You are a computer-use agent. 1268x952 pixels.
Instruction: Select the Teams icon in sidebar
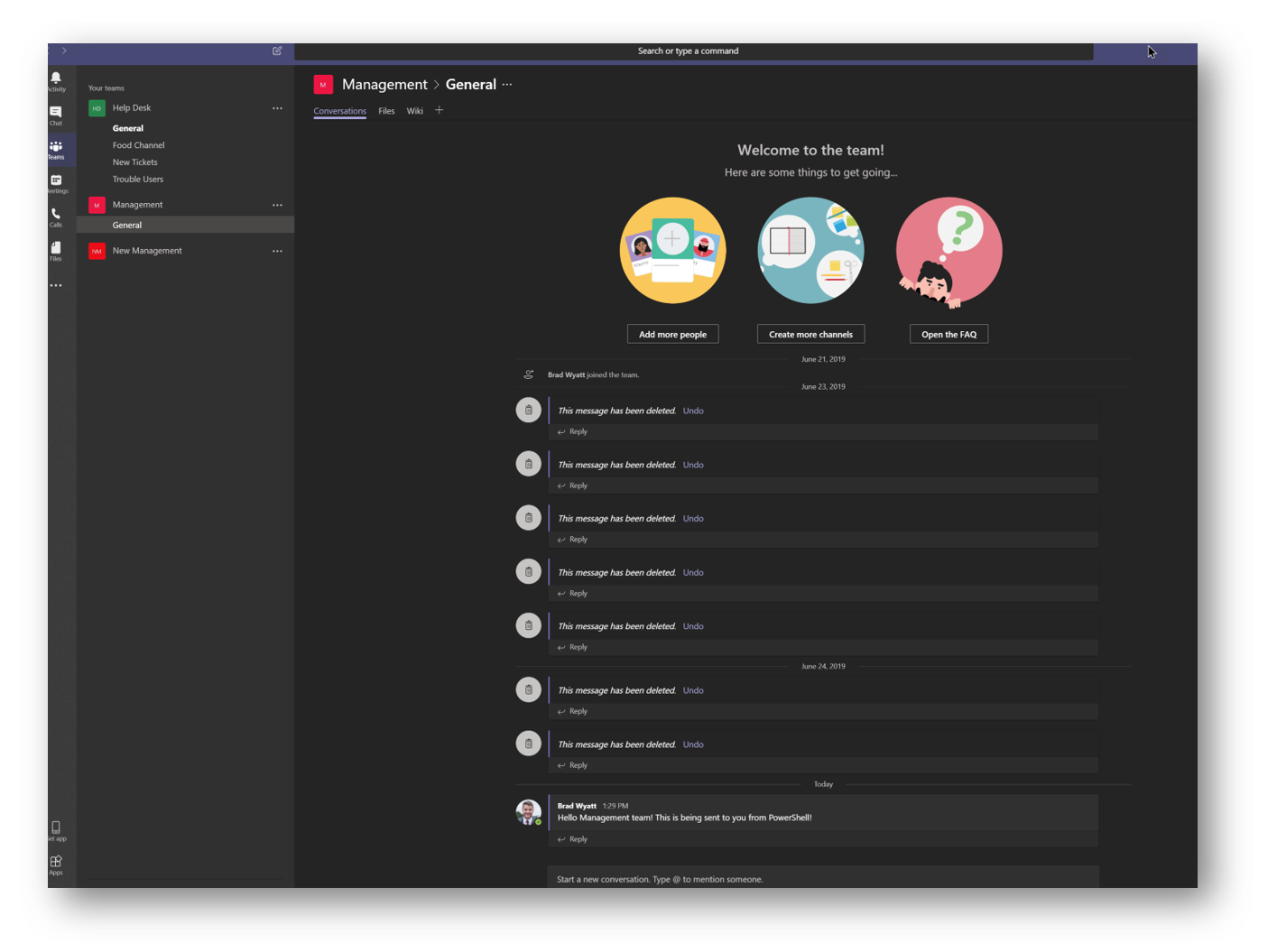click(56, 149)
